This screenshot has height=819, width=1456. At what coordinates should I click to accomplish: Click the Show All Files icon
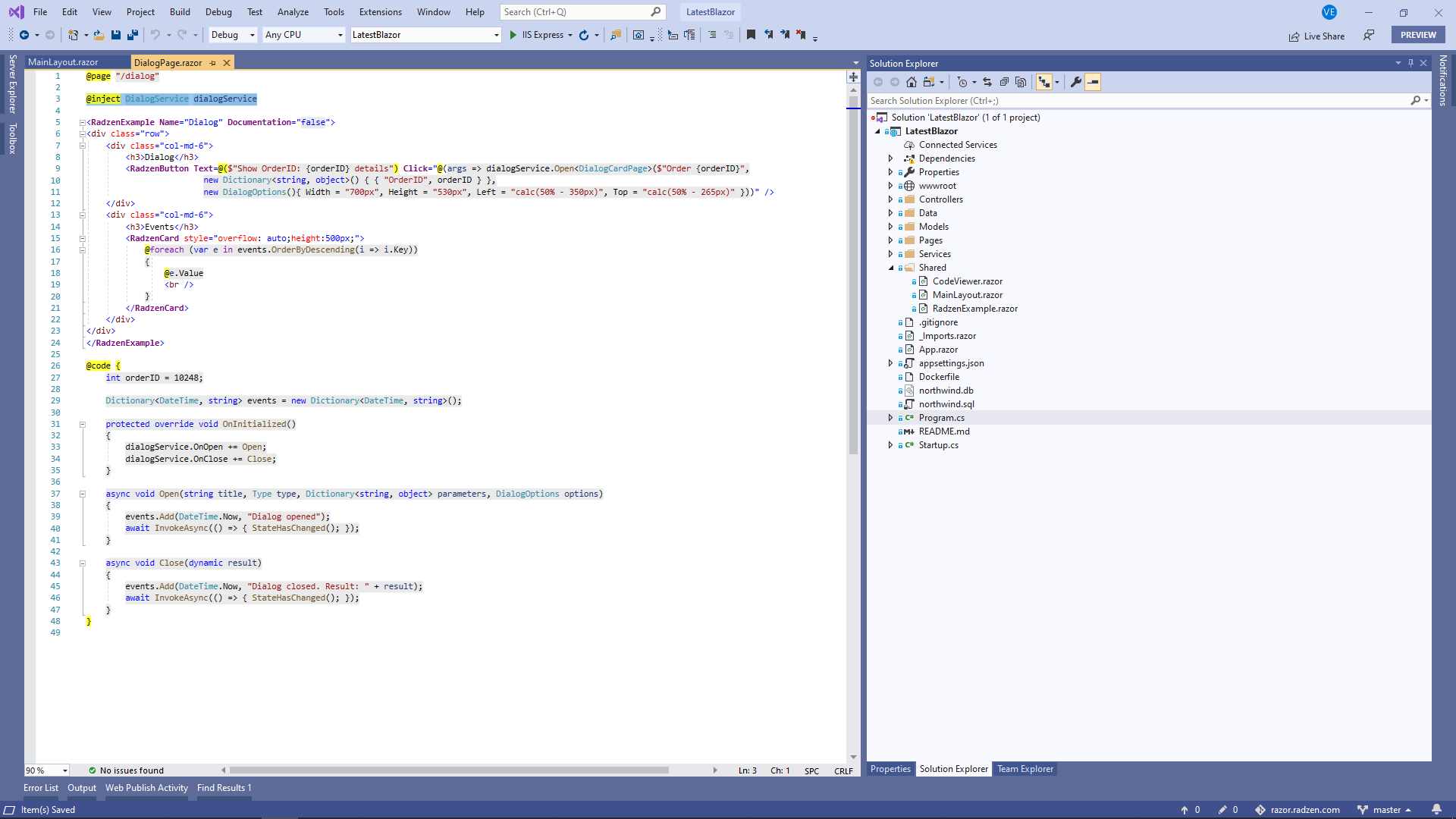1021,82
